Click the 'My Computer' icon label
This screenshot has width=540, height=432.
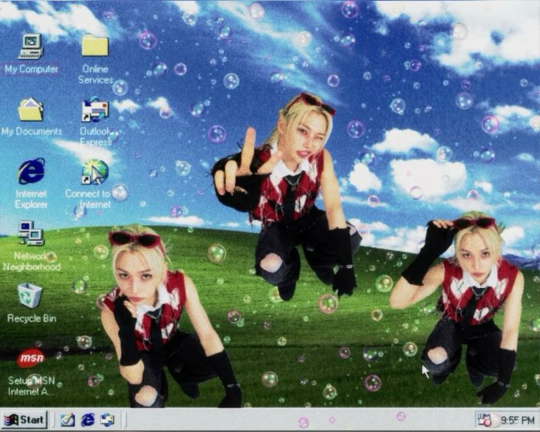click(31, 69)
